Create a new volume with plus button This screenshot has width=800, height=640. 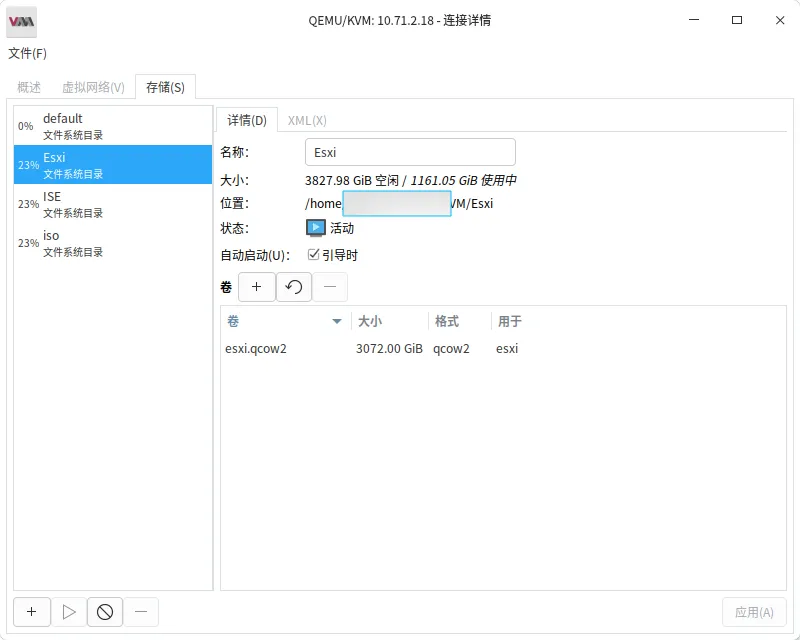[x=257, y=287]
